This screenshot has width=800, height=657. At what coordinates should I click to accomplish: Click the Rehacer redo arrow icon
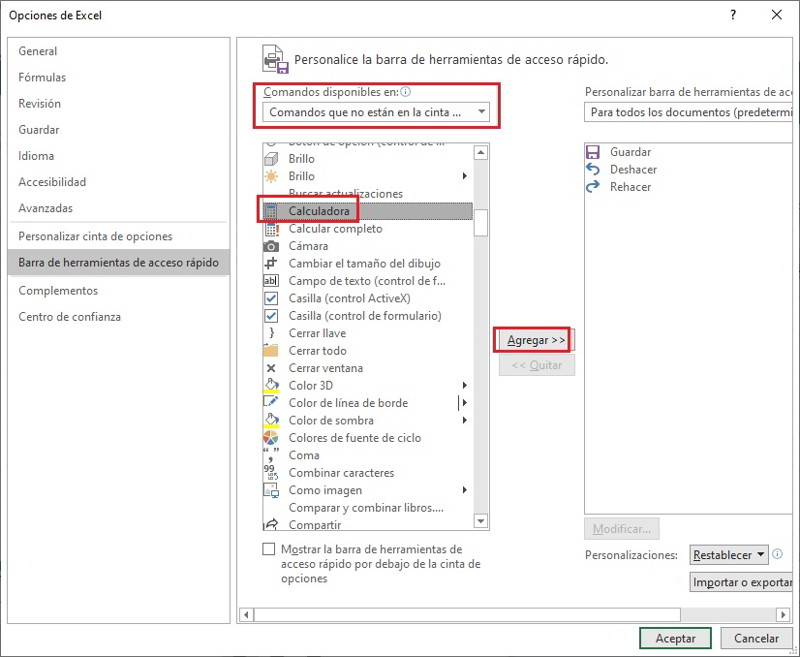coord(593,187)
